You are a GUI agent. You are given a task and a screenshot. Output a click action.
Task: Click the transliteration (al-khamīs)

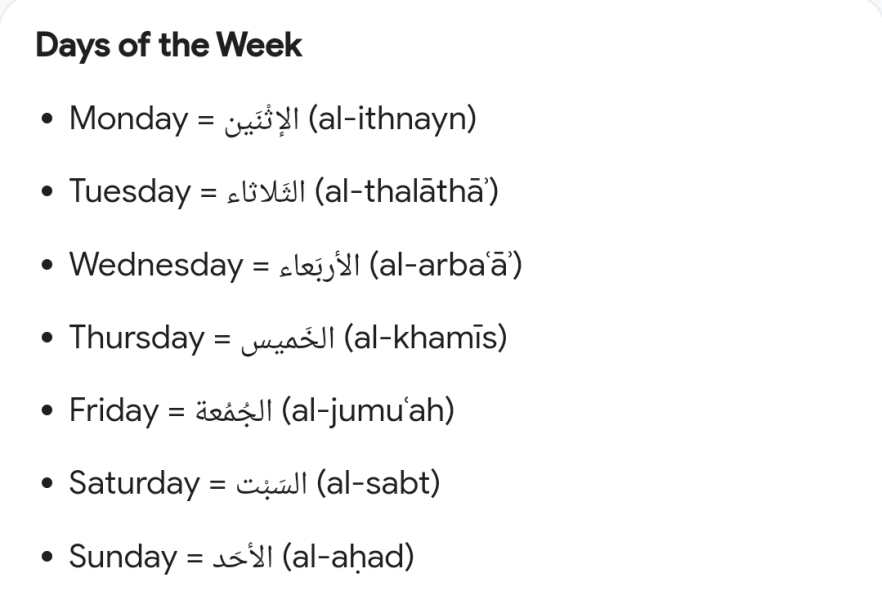(x=425, y=338)
